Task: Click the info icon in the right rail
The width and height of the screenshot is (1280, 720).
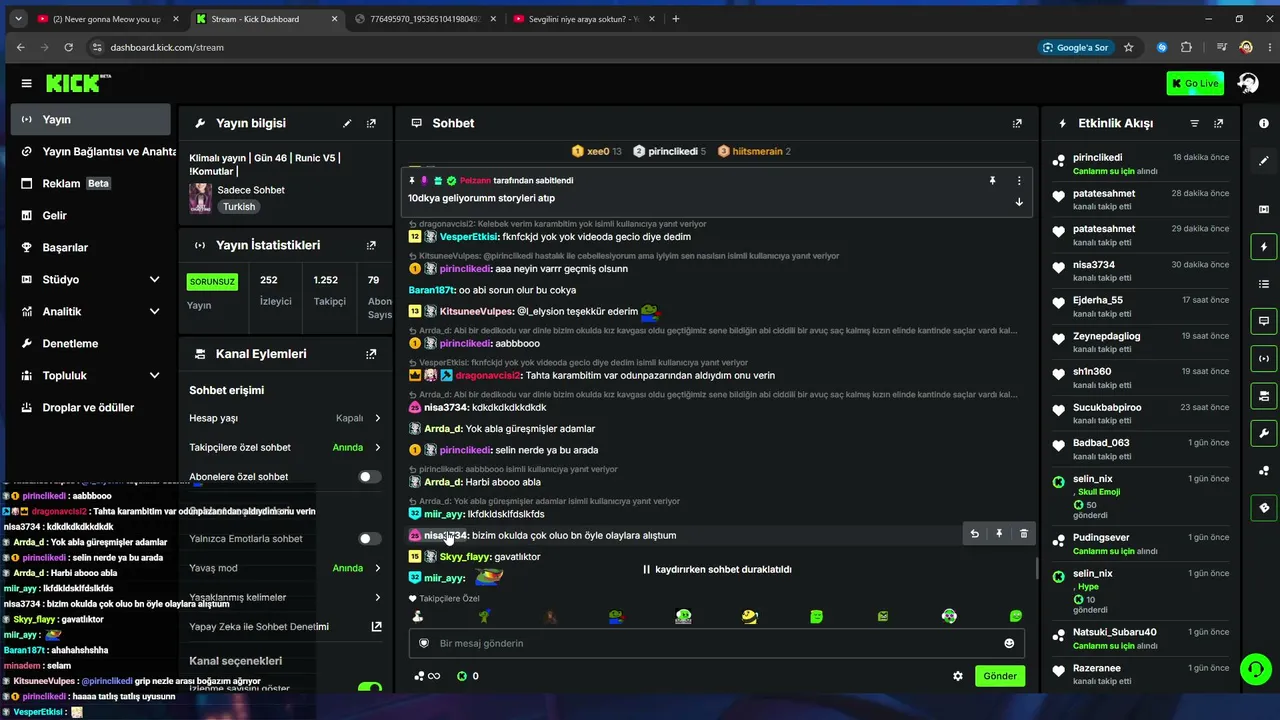Action: [1264, 123]
